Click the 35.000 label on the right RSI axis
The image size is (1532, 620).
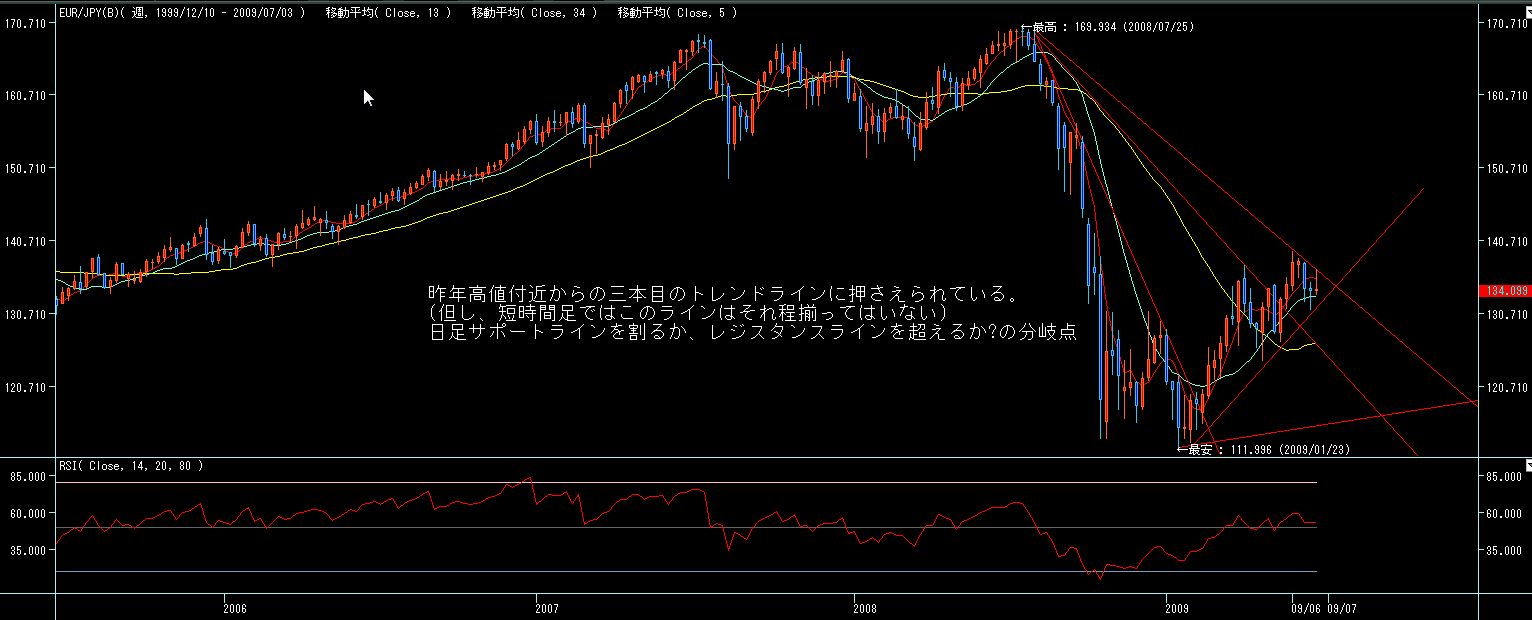point(1504,550)
